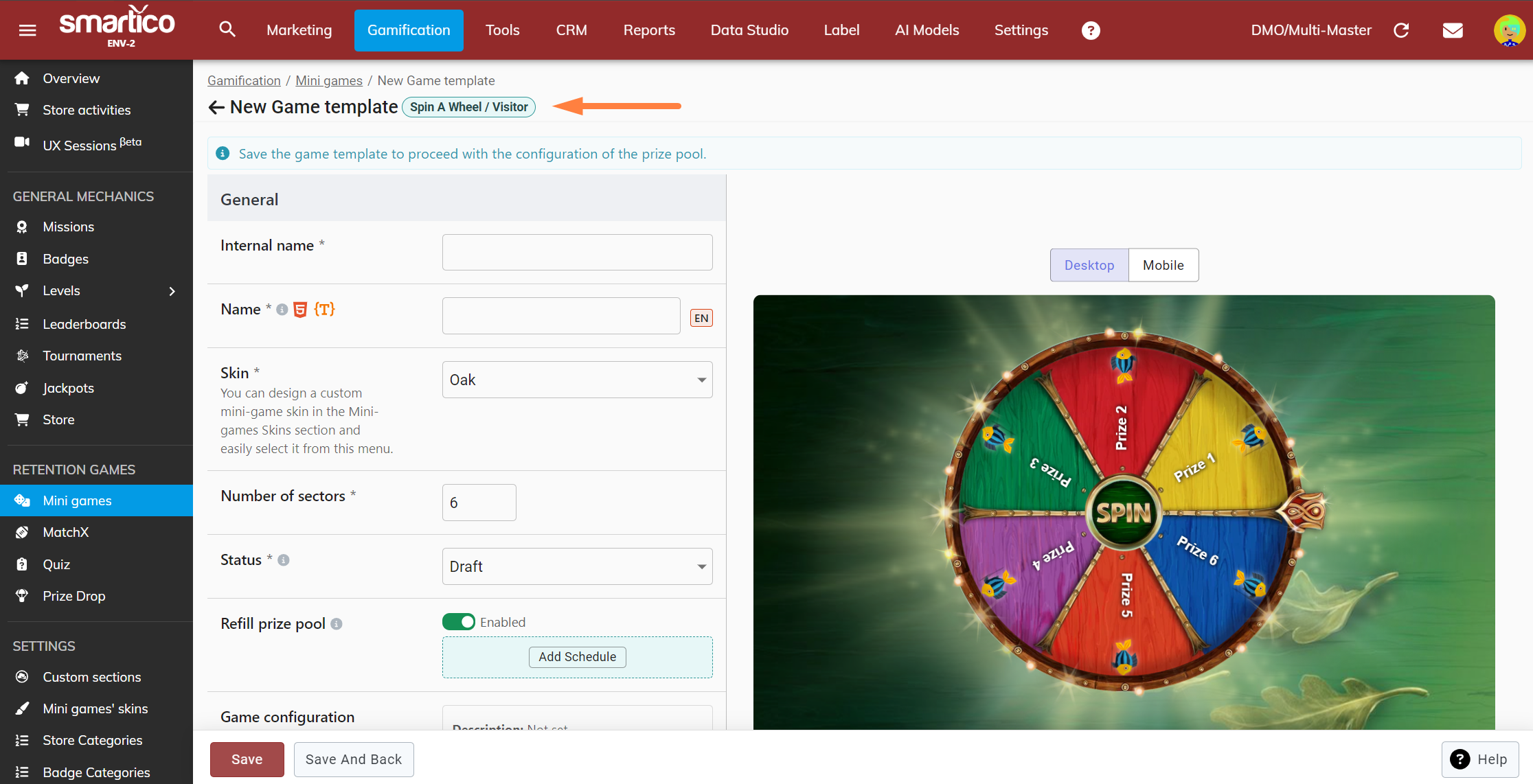Screen dimensions: 1533x784
Task: Open the Reports menu
Action: point(649,30)
